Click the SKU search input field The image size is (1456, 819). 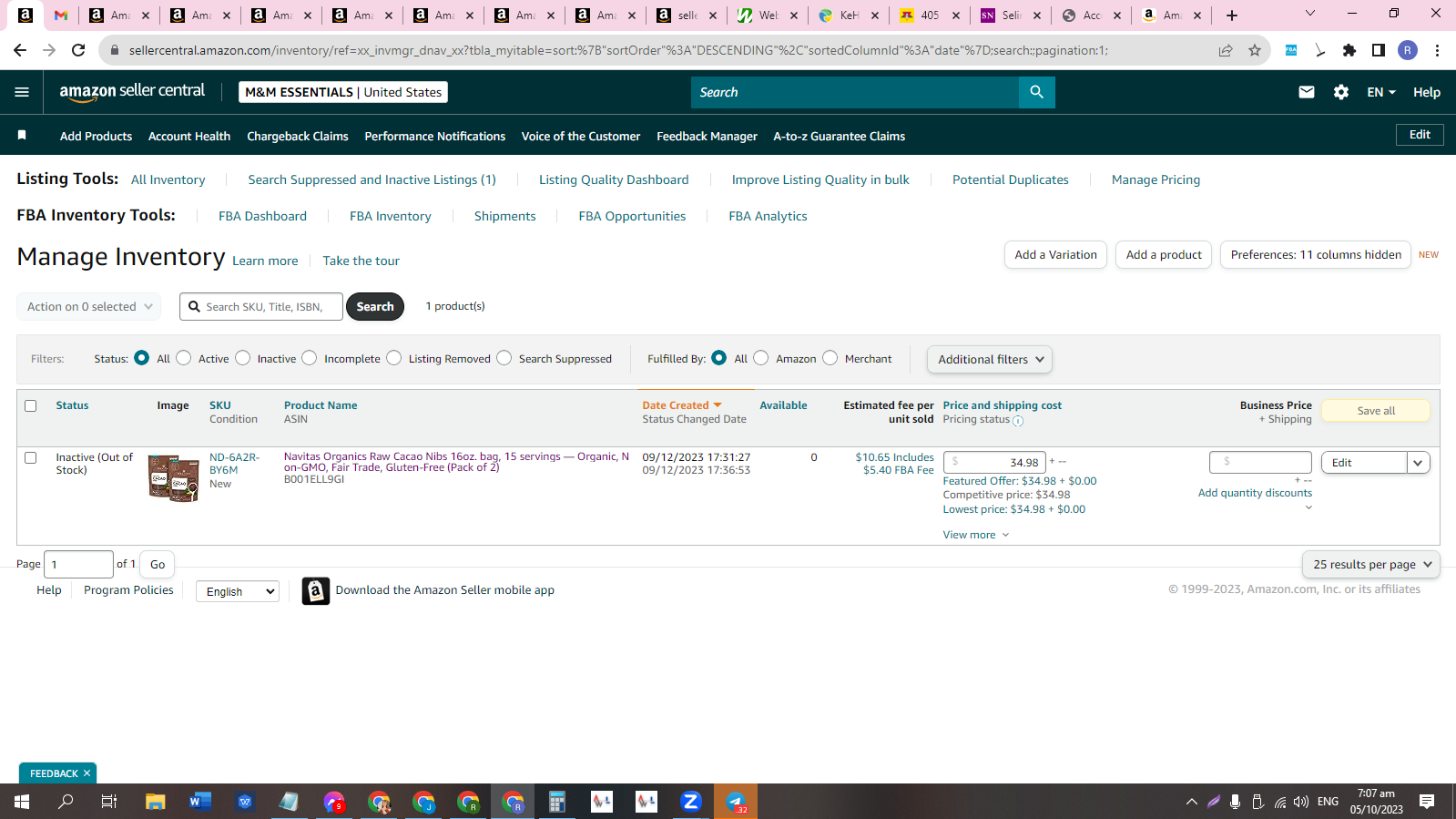coord(262,307)
